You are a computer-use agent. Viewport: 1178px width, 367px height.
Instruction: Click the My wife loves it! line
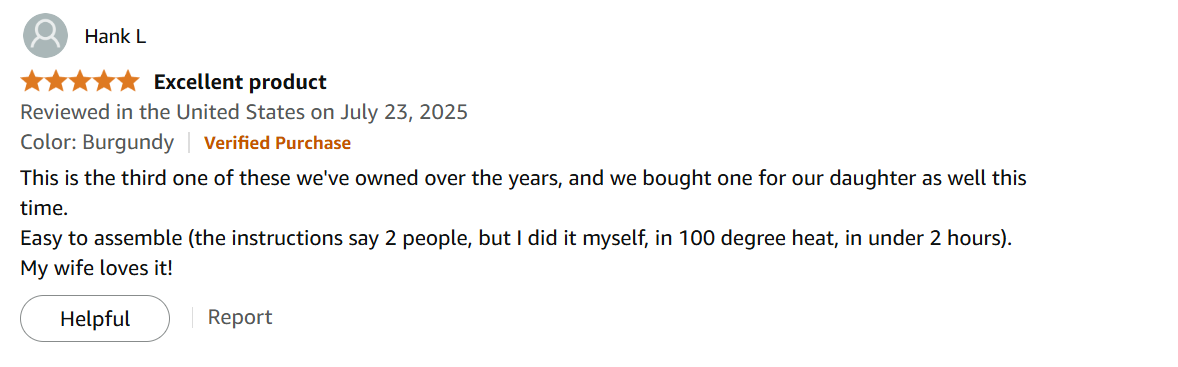point(97,268)
